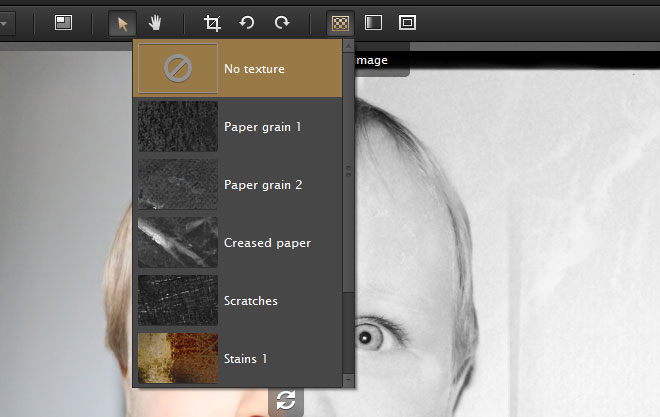Open the vignette gradient tool
This screenshot has width=660, height=417.
click(373, 23)
